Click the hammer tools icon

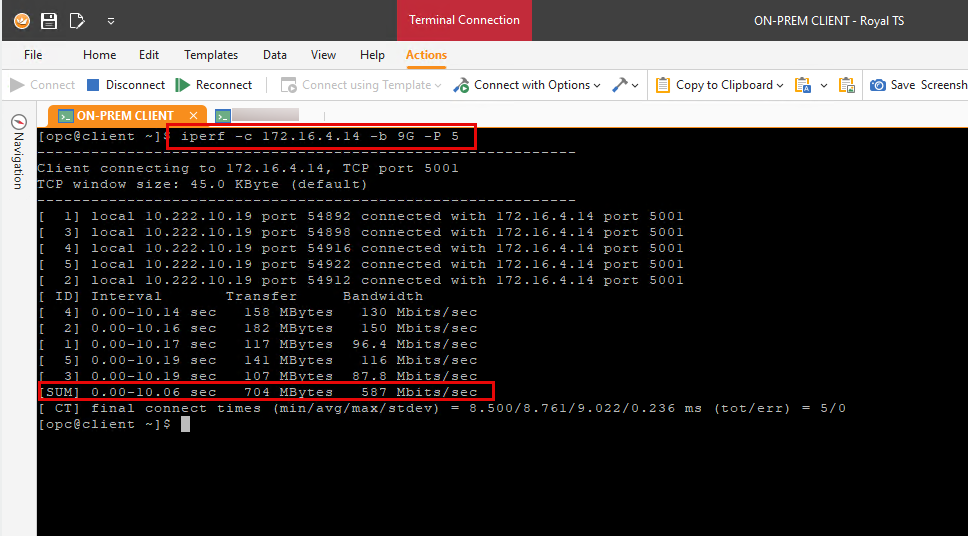pyautogui.click(x=620, y=85)
